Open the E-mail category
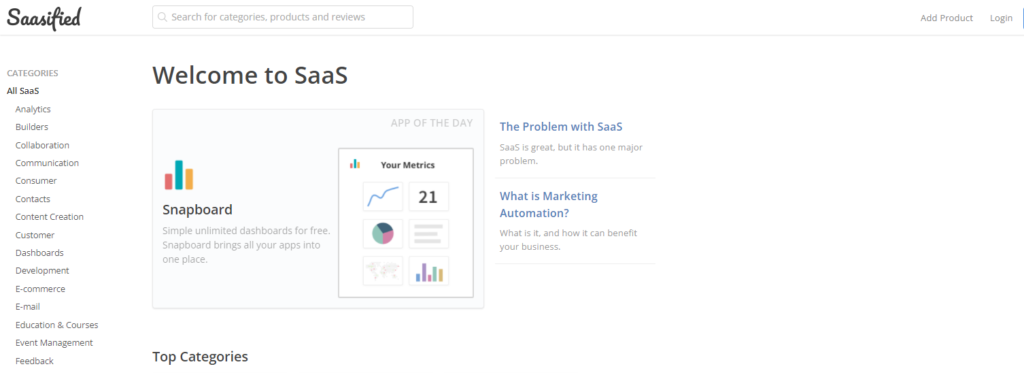 click(27, 306)
